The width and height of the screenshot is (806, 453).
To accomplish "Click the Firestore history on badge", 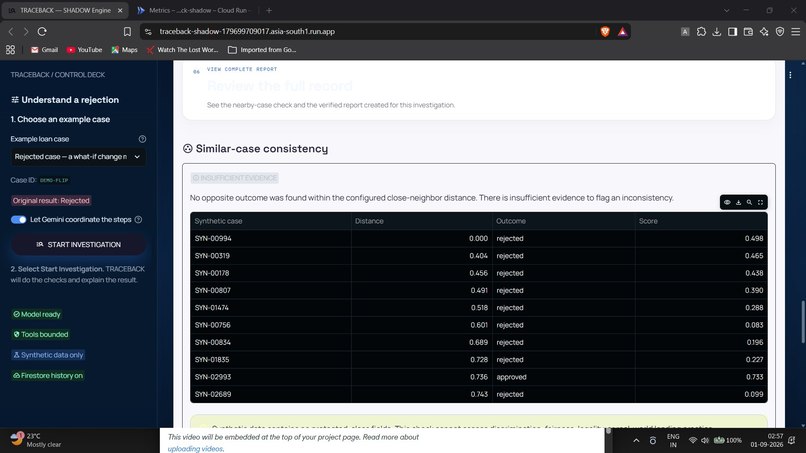I will click(x=48, y=375).
